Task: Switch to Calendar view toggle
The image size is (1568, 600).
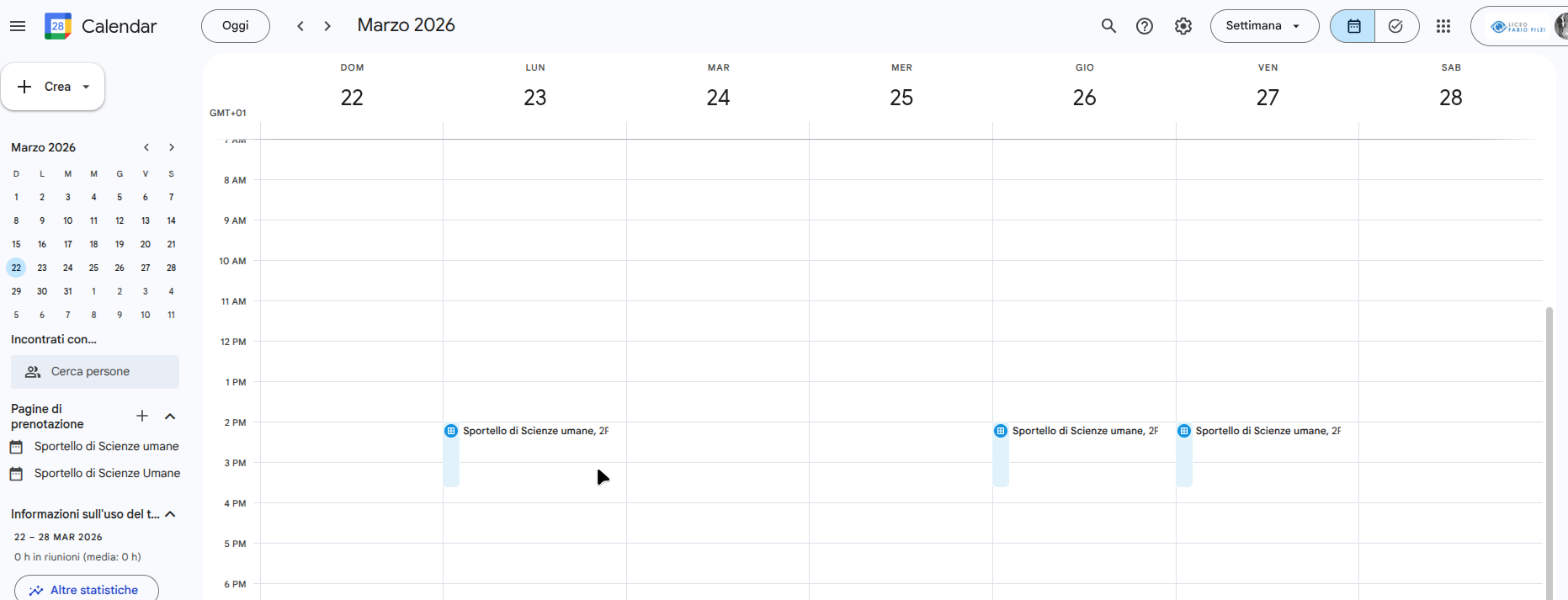Action: click(1353, 26)
